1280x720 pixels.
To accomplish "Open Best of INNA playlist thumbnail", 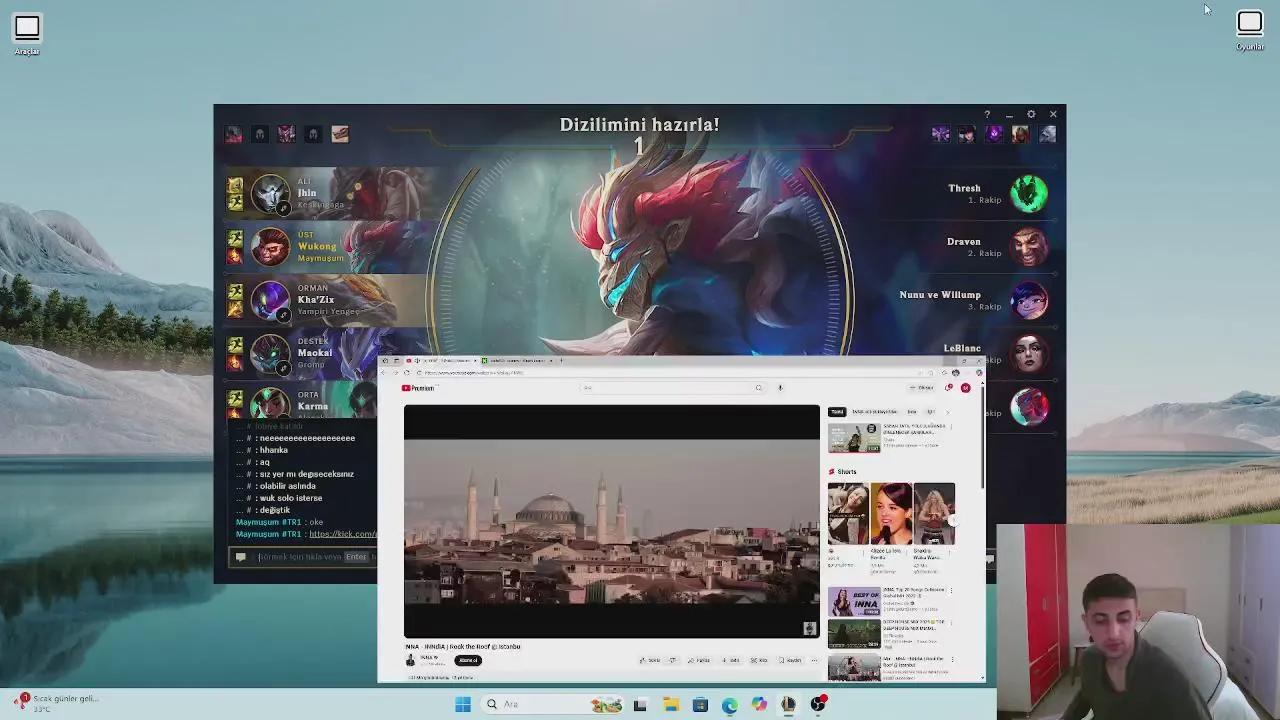I will (854, 602).
